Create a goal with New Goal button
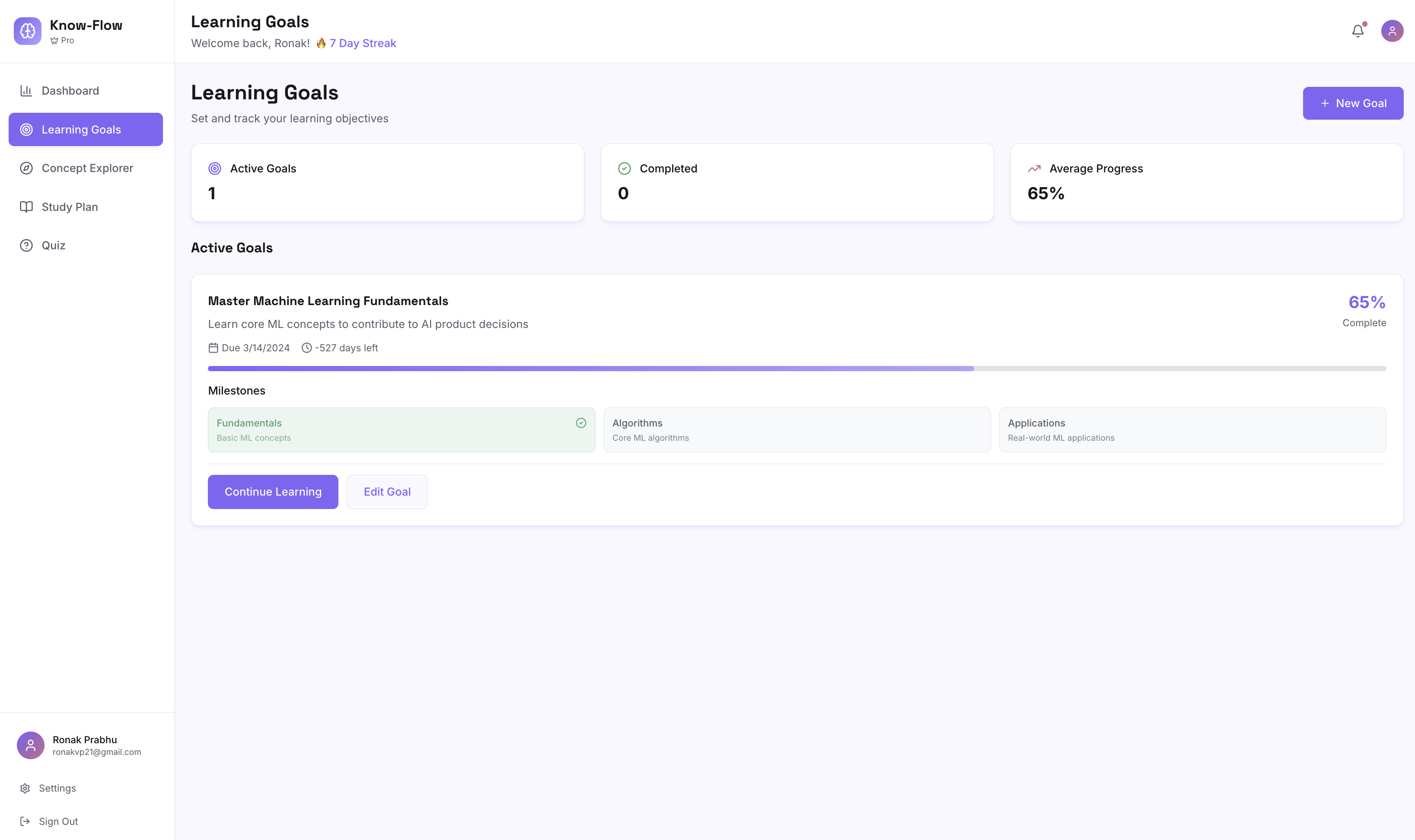This screenshot has height=840, width=1415. (1352, 104)
